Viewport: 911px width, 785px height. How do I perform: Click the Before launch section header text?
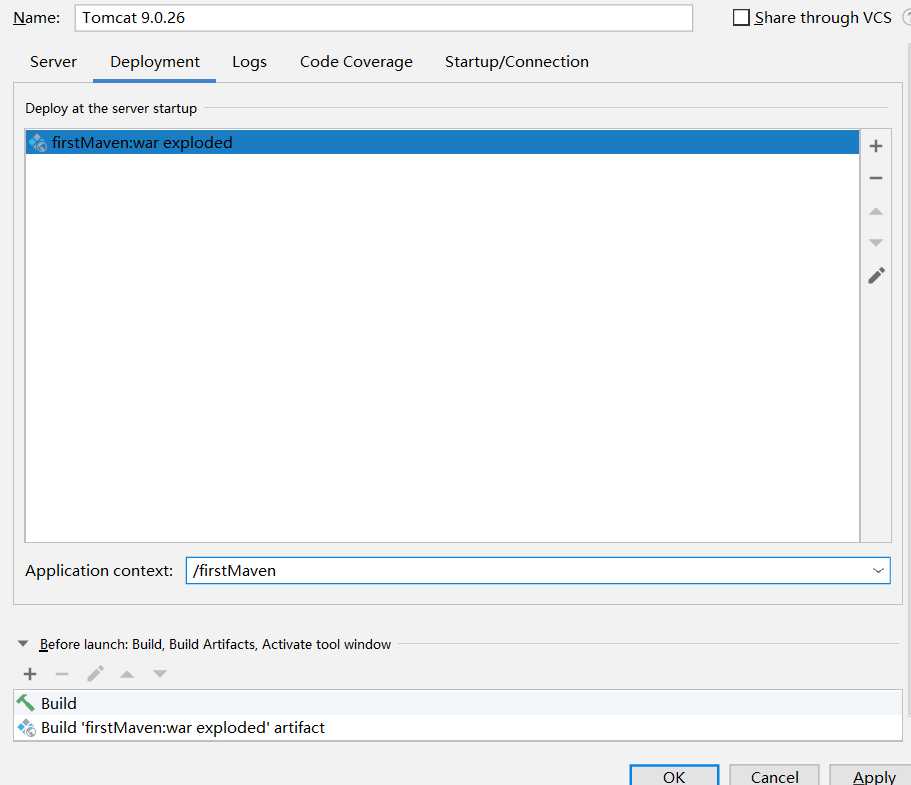(215, 644)
